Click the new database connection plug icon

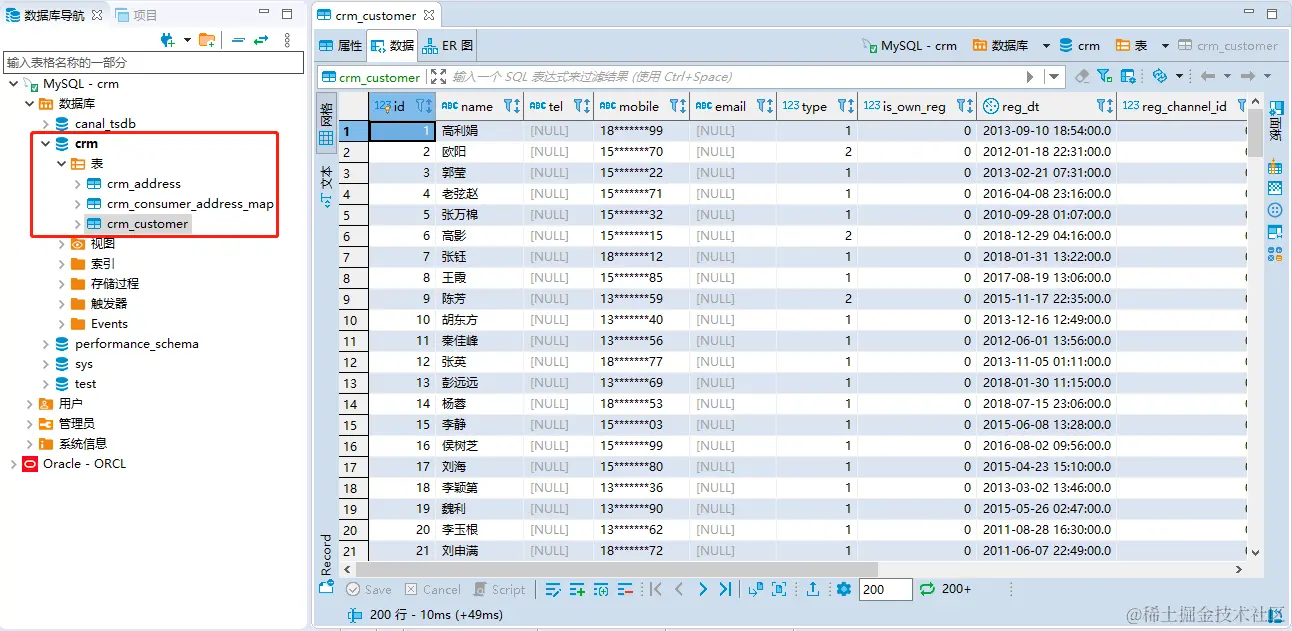coord(168,40)
